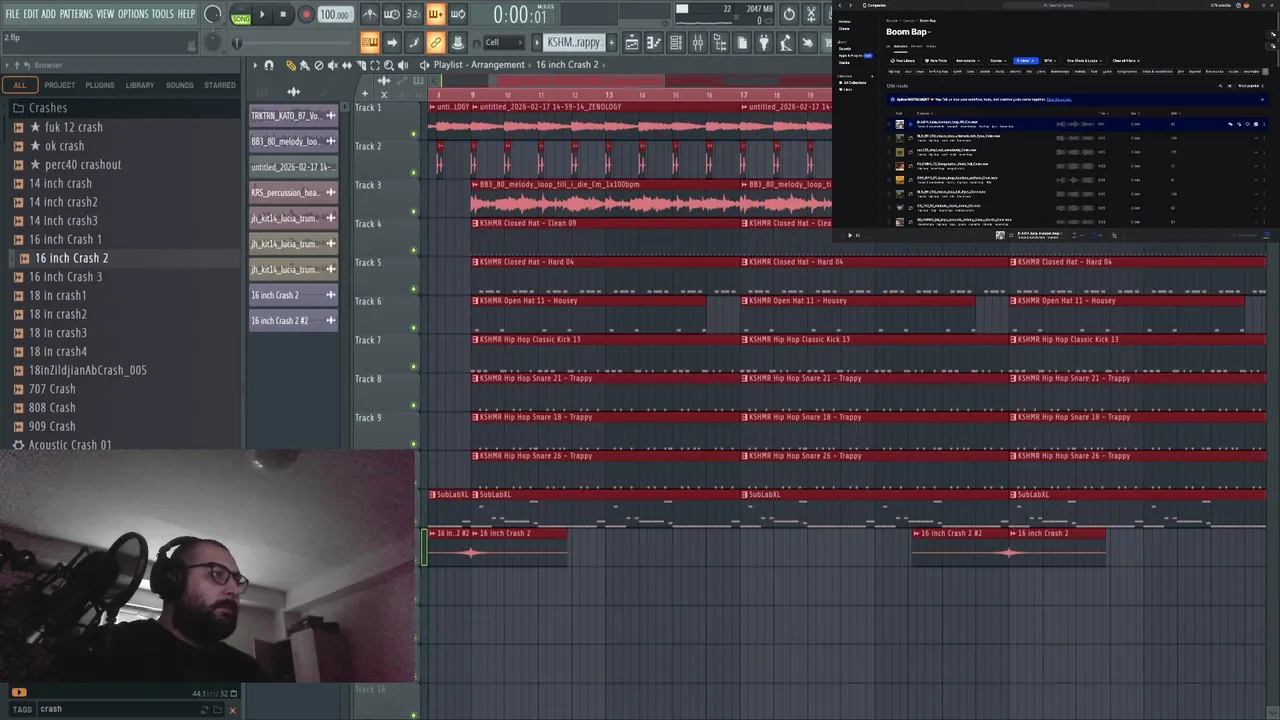This screenshot has width=1280, height=720.
Task: Open Instruments filter dropdown in Splice
Action: pyautogui.click(x=967, y=60)
